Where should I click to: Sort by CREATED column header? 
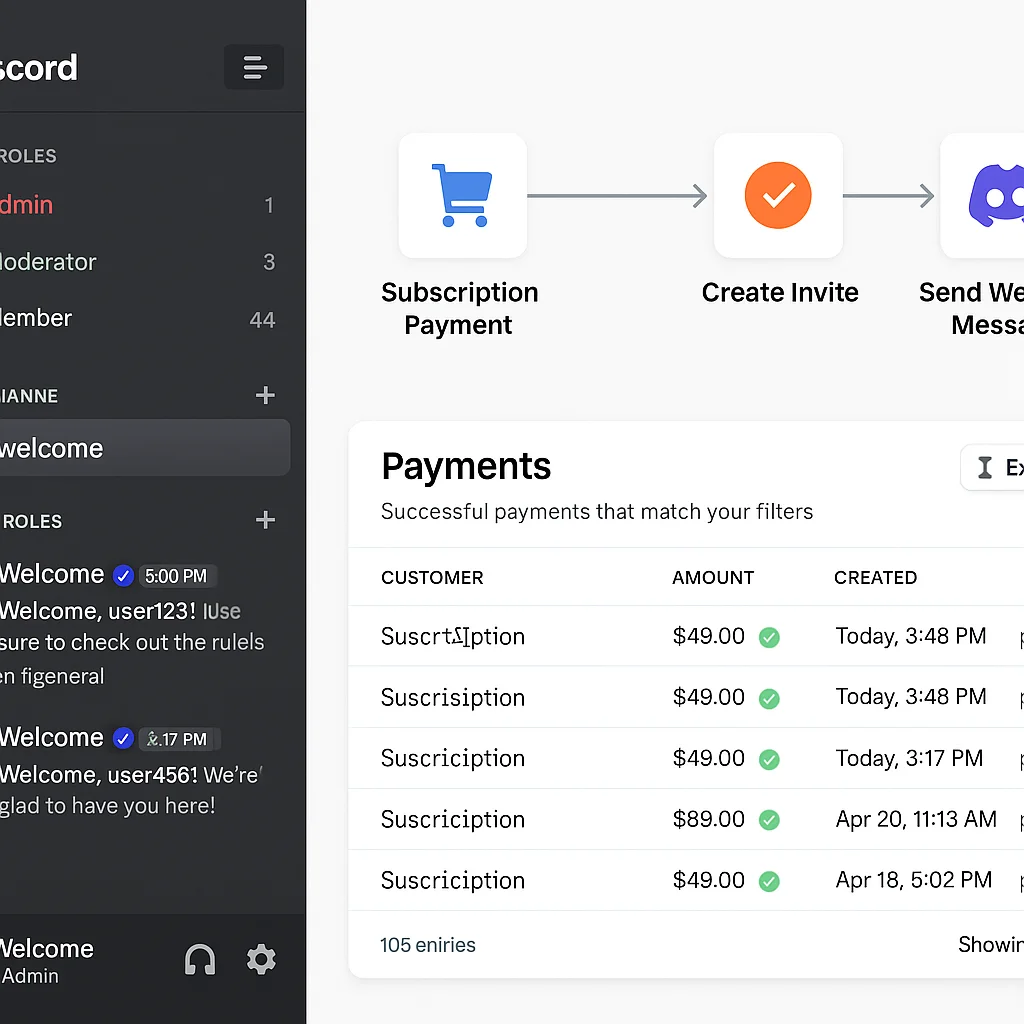[x=876, y=578]
